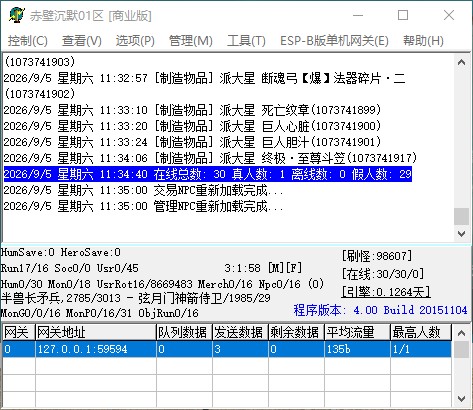Select the 巨人胆汁 log line
Viewport: 473px width, 410px height.
click(192, 142)
